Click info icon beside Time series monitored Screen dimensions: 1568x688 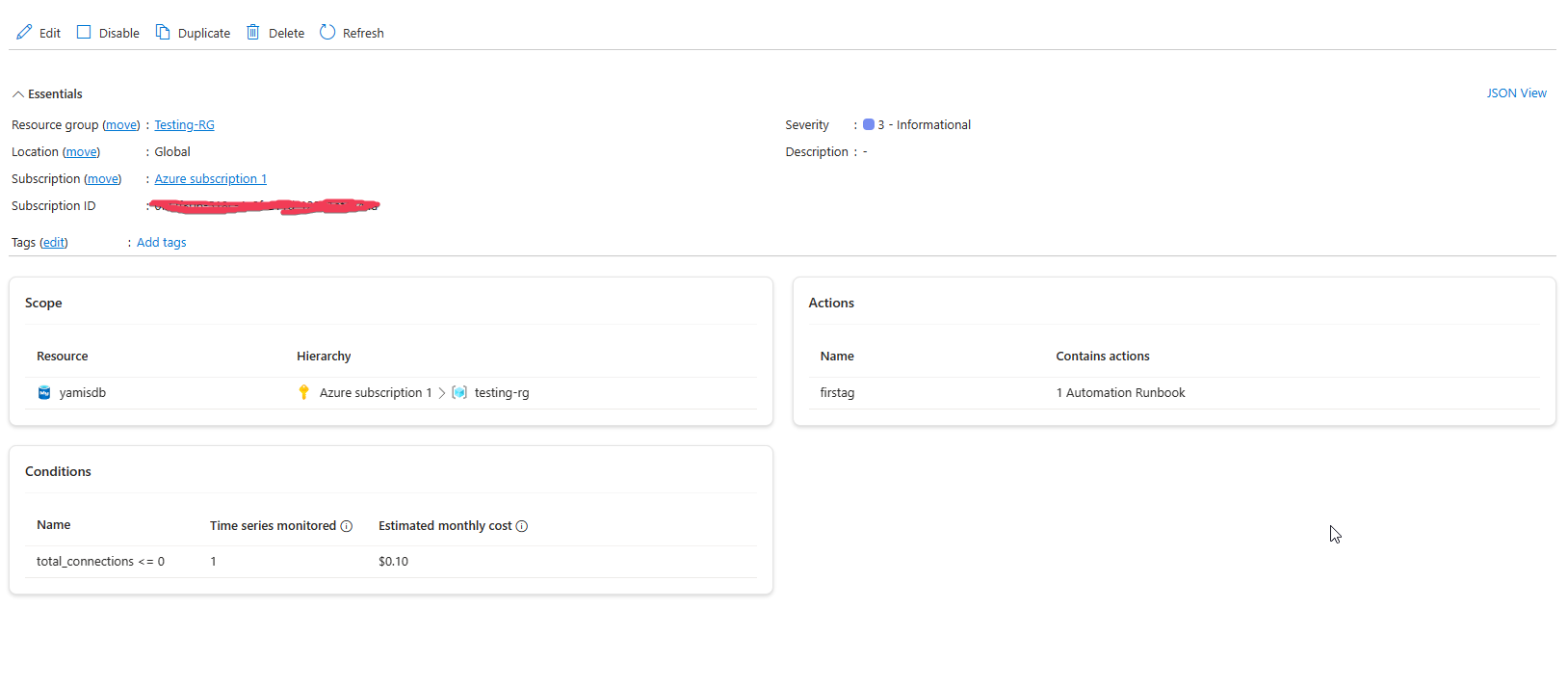(x=347, y=526)
